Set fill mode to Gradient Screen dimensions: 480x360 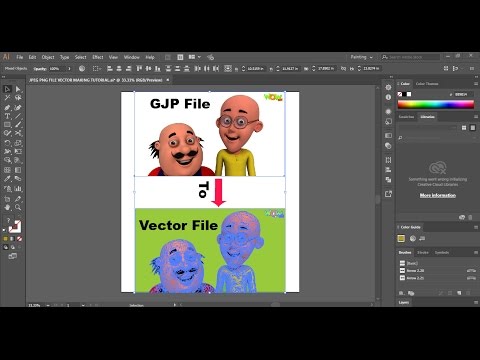tap(12, 239)
